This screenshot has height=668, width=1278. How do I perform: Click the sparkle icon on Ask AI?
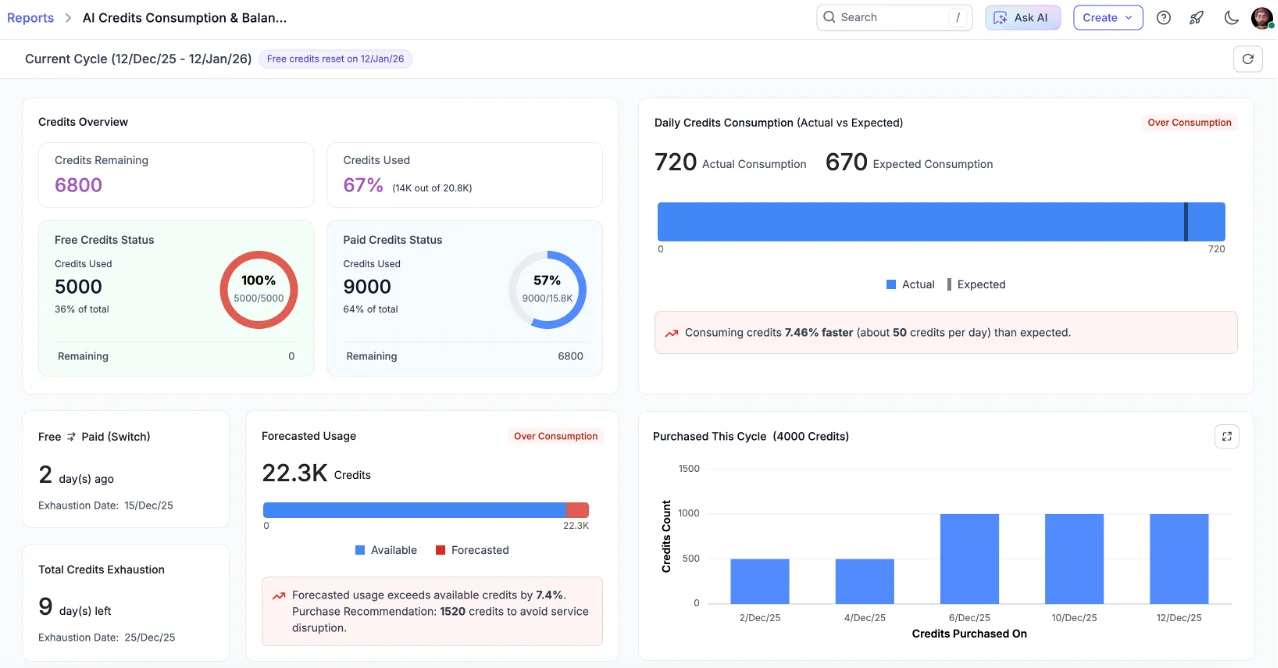click(x=1000, y=18)
